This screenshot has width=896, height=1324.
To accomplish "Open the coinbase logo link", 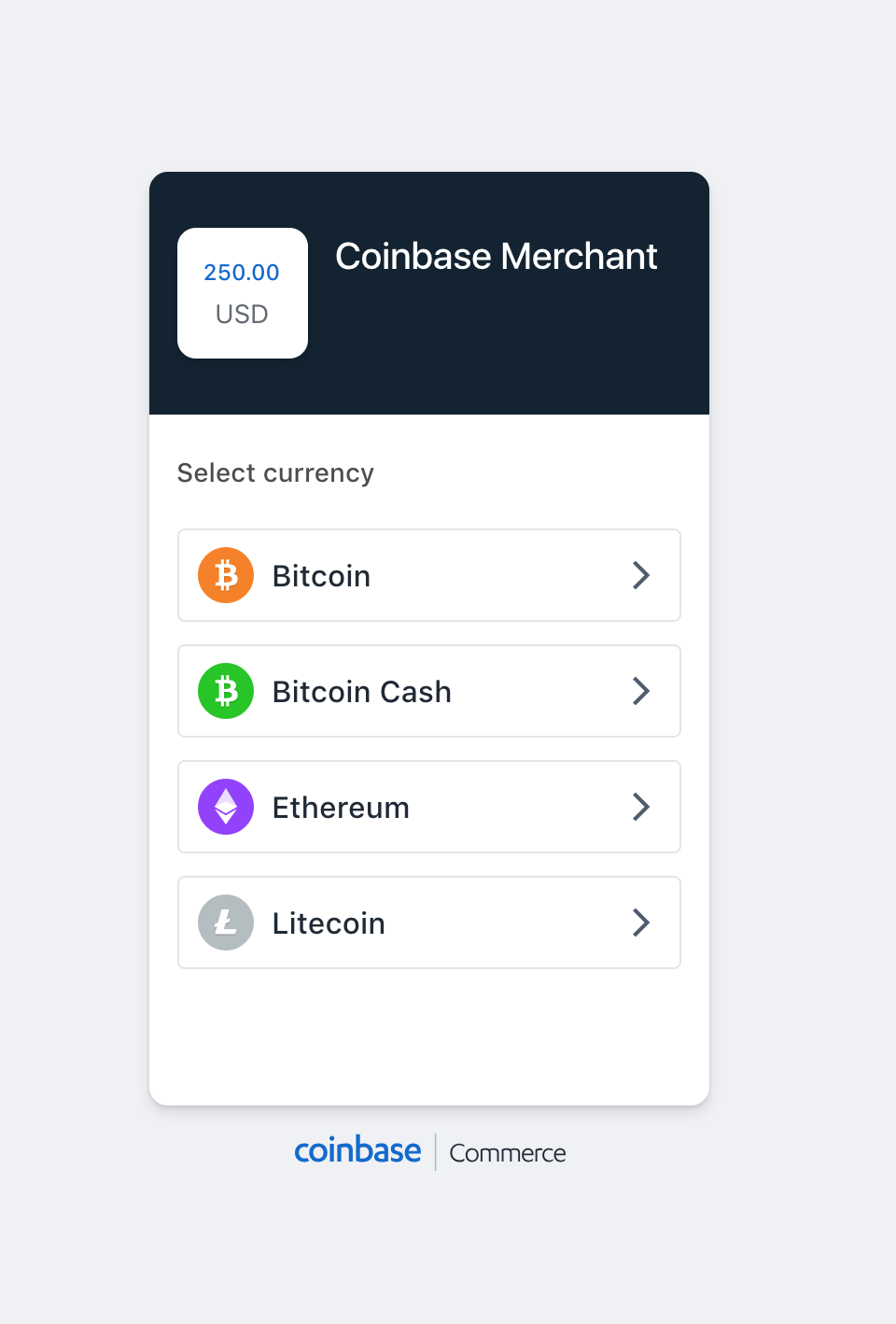I will tap(357, 1150).
